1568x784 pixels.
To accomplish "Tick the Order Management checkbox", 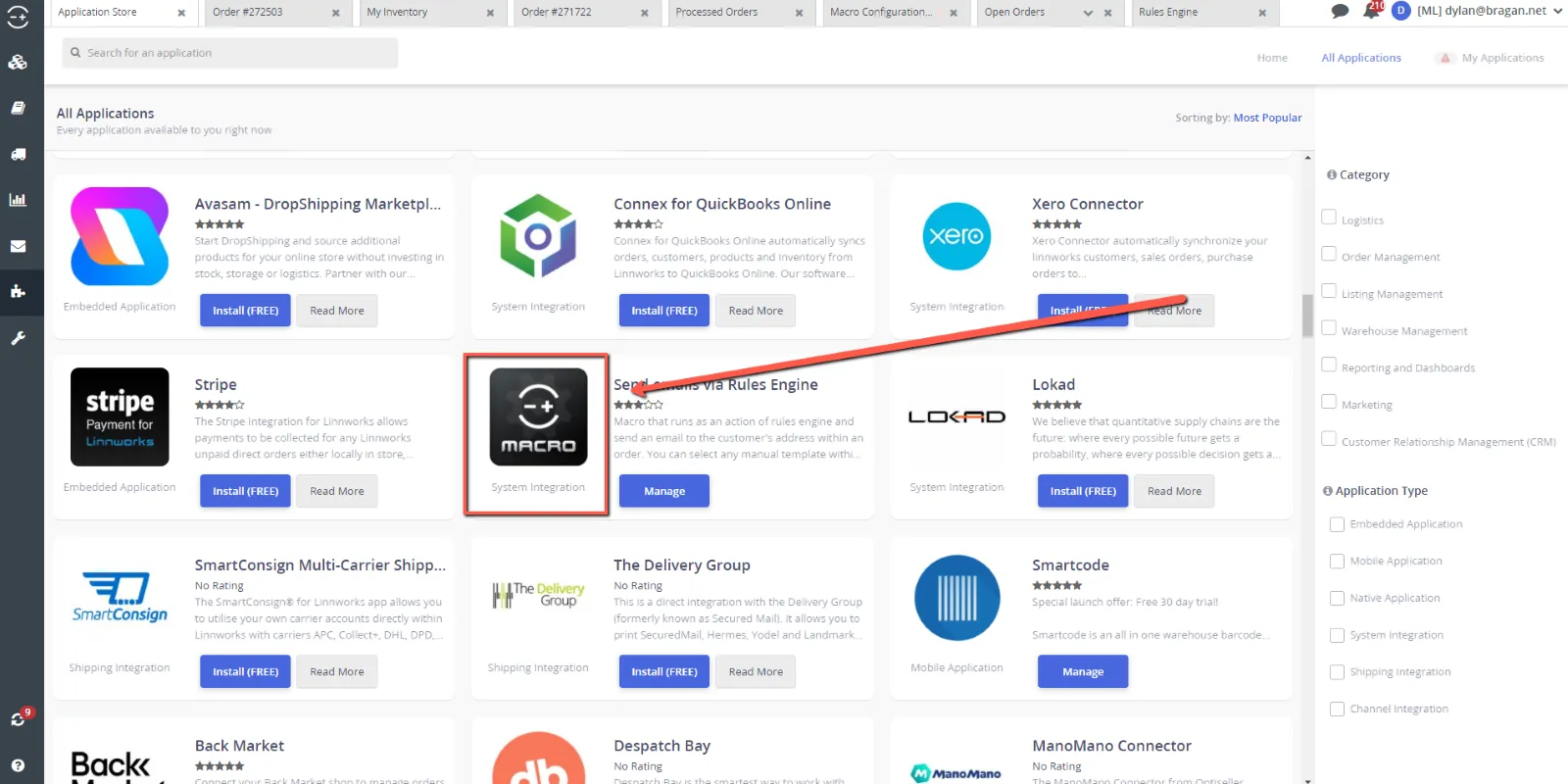I will click(1329, 254).
